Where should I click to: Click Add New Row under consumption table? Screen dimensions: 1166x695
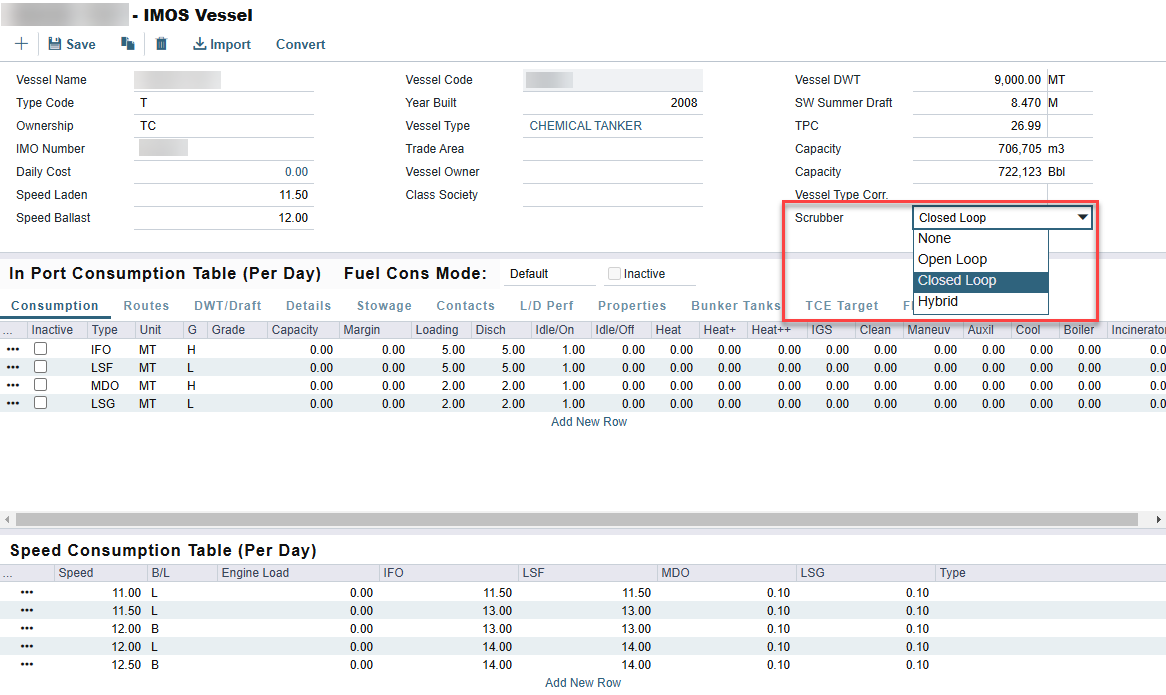[589, 422]
